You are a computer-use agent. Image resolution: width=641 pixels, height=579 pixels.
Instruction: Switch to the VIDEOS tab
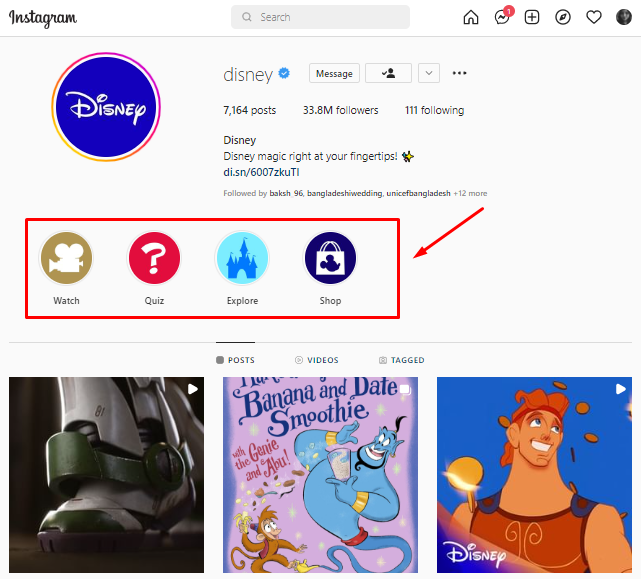[317, 360]
